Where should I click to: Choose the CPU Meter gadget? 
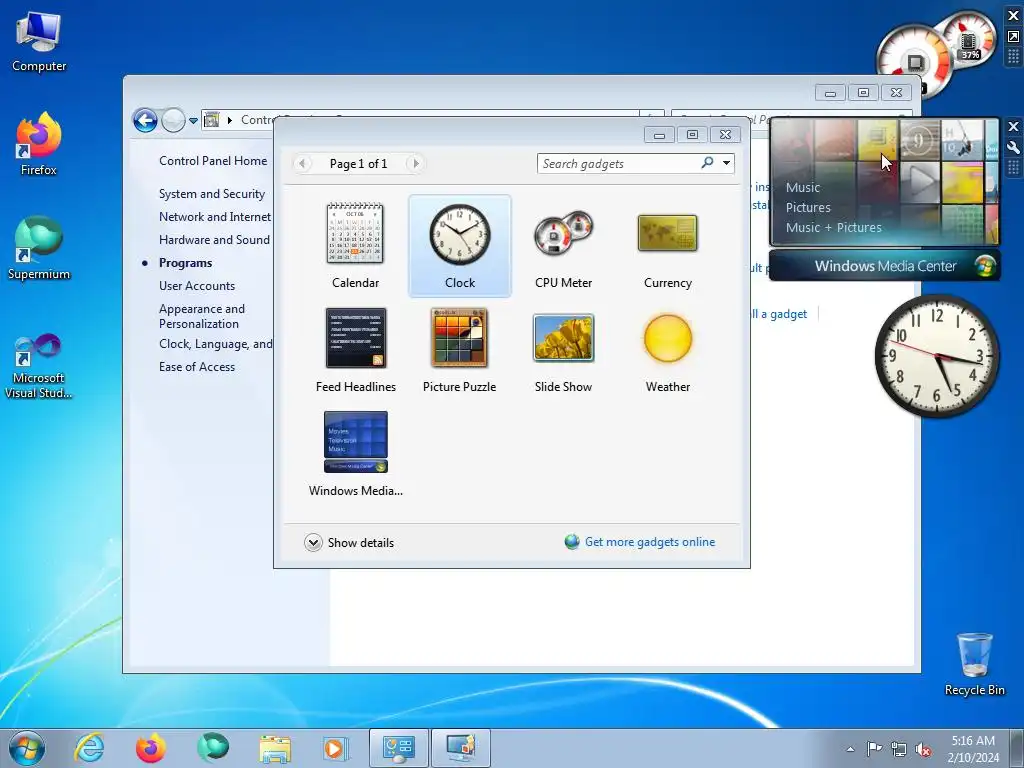pyautogui.click(x=564, y=246)
